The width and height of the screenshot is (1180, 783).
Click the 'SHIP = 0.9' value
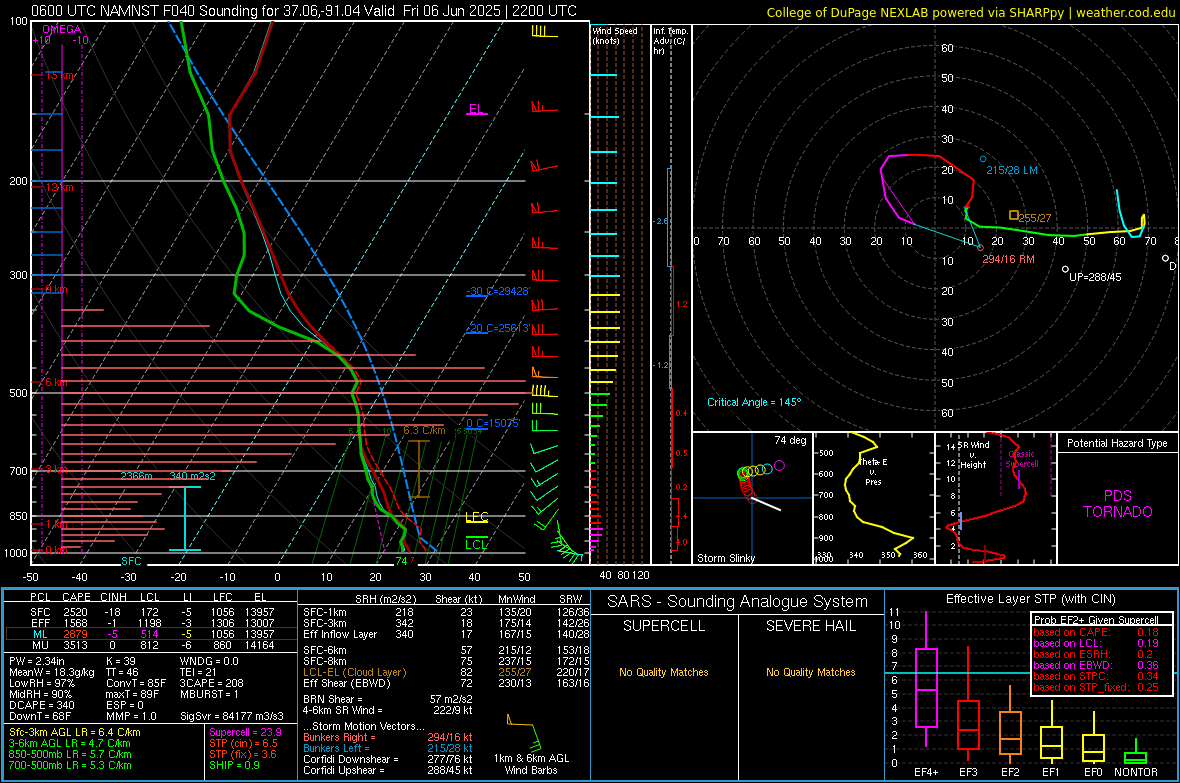[234, 765]
